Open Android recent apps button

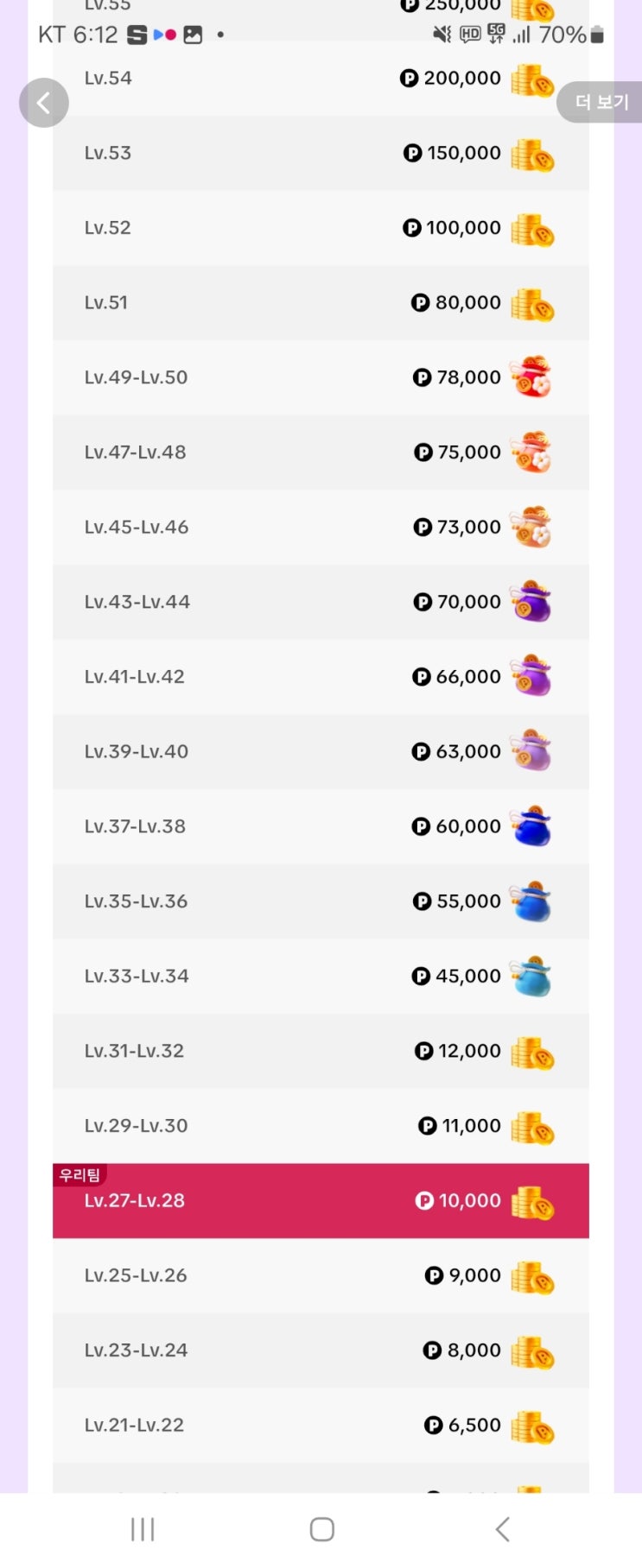[x=143, y=1529]
